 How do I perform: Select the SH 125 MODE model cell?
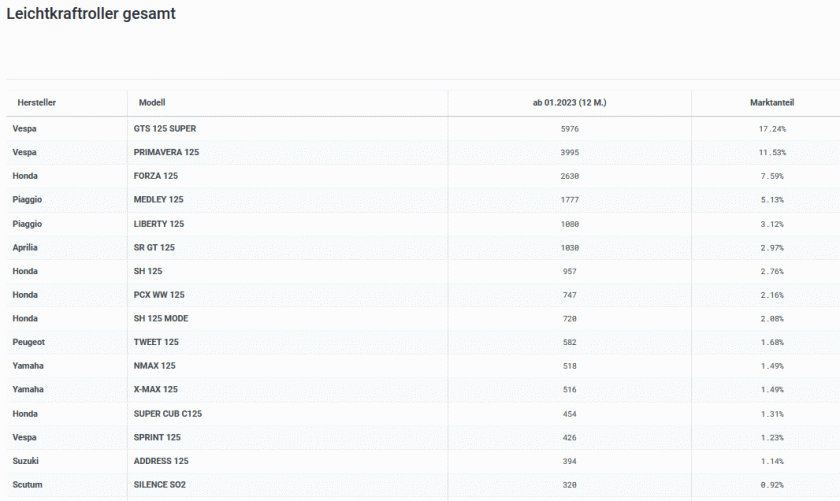[161, 318]
